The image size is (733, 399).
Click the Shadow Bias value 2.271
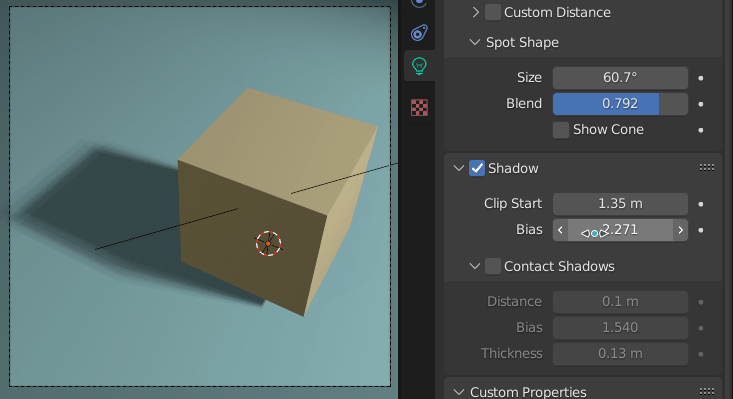(x=620, y=230)
